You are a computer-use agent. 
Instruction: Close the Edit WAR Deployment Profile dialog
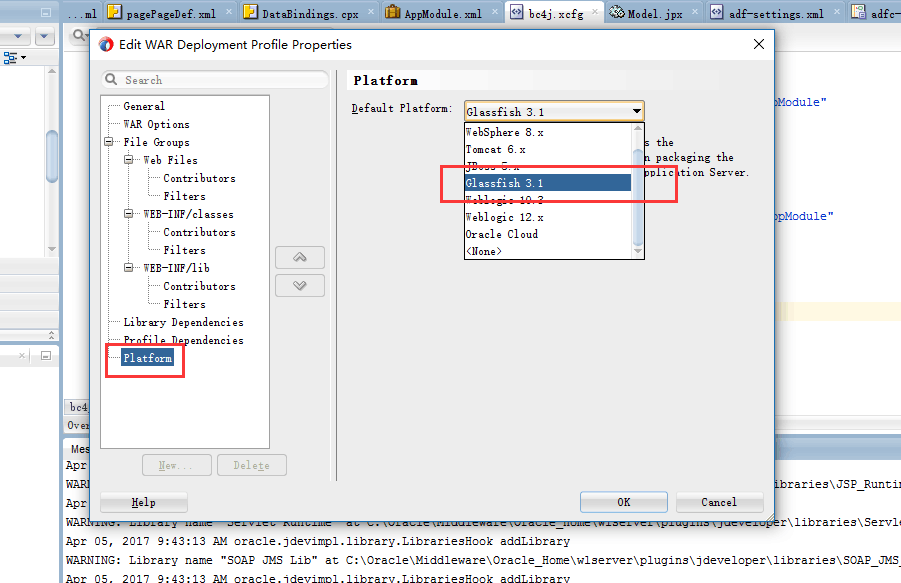758,44
